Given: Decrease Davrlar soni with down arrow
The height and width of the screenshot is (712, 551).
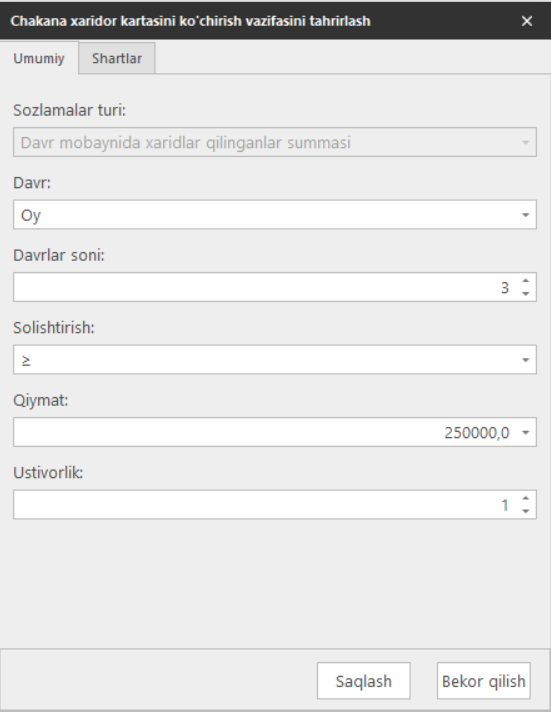Looking at the screenshot, I should pyautogui.click(x=526, y=294).
